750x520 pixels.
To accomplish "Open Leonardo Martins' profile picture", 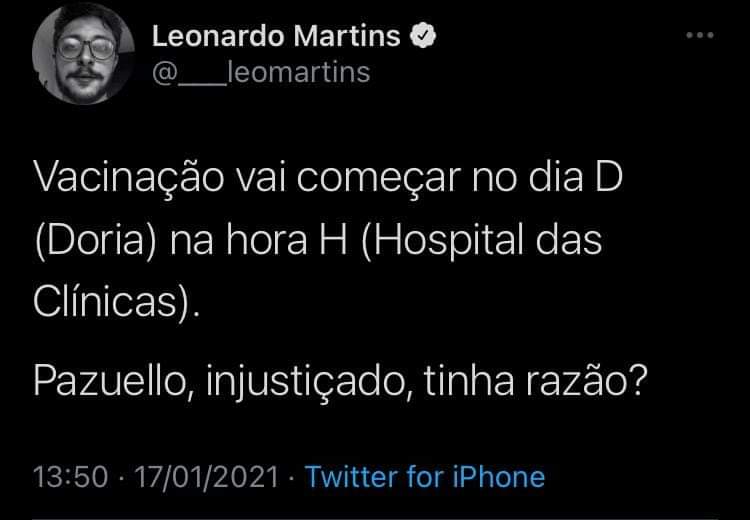I will pyautogui.click(x=83, y=53).
